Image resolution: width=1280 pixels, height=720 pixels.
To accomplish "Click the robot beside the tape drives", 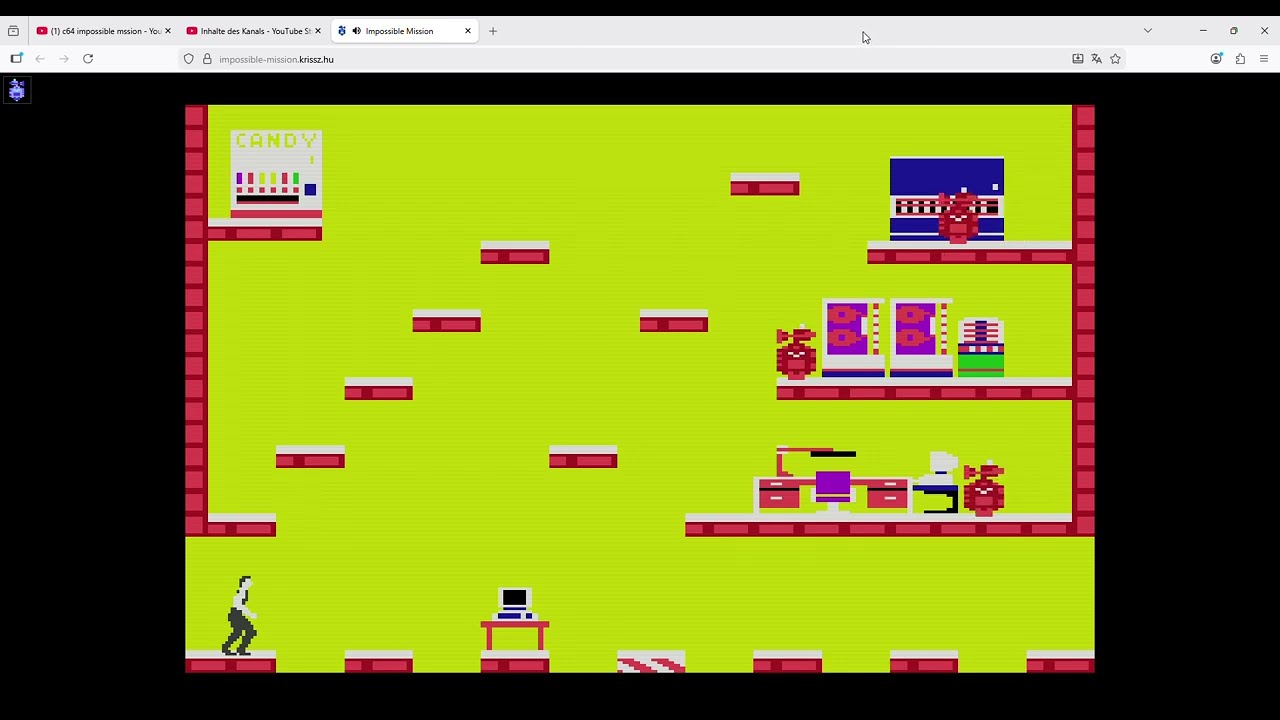I will [x=796, y=353].
